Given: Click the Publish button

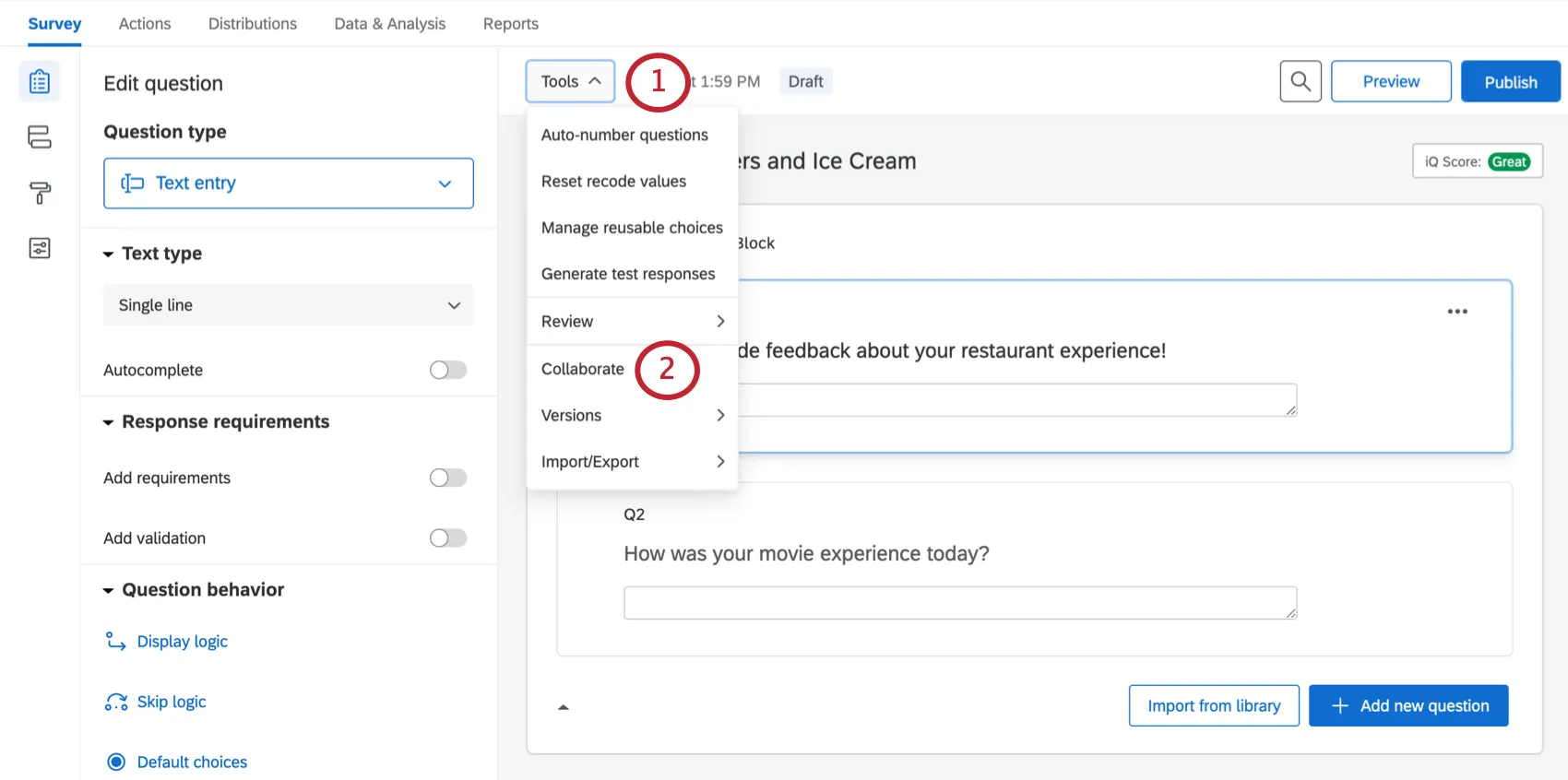Looking at the screenshot, I should tap(1510, 81).
